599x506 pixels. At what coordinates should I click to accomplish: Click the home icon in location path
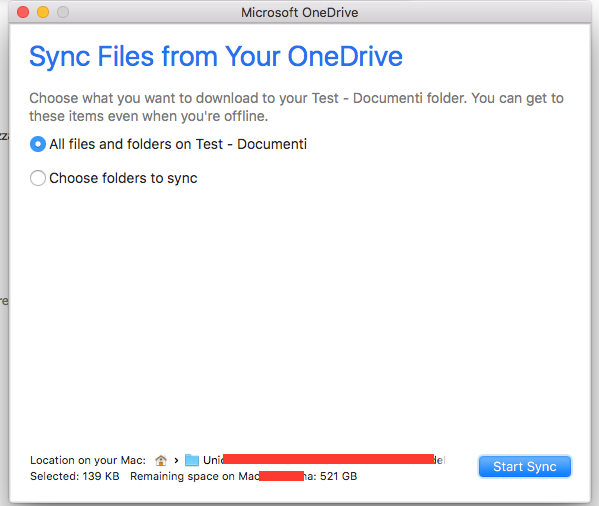(x=161, y=460)
